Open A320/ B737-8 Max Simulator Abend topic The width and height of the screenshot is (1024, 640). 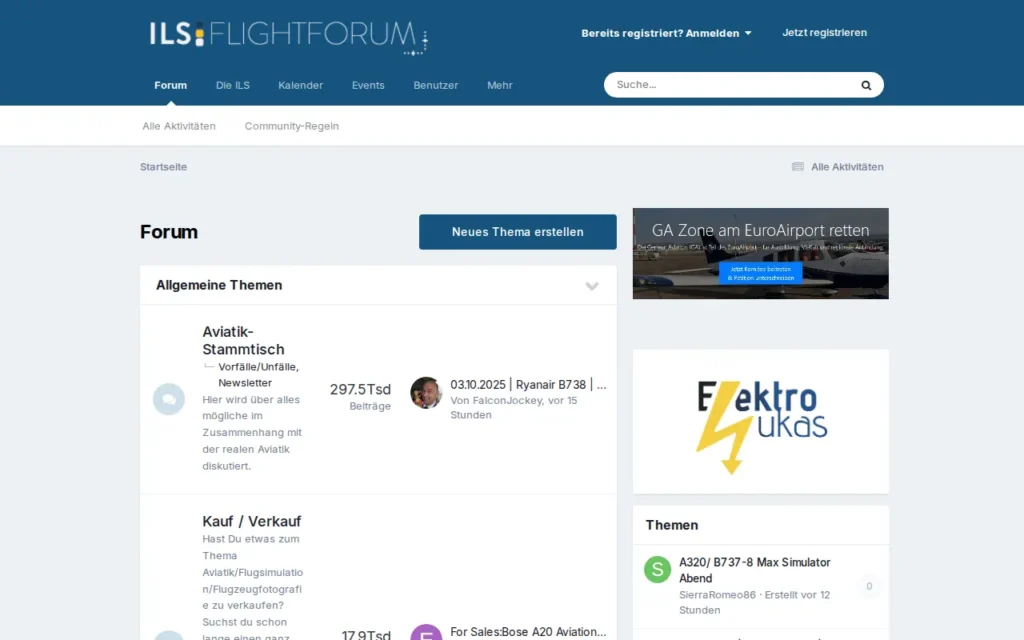pos(754,570)
